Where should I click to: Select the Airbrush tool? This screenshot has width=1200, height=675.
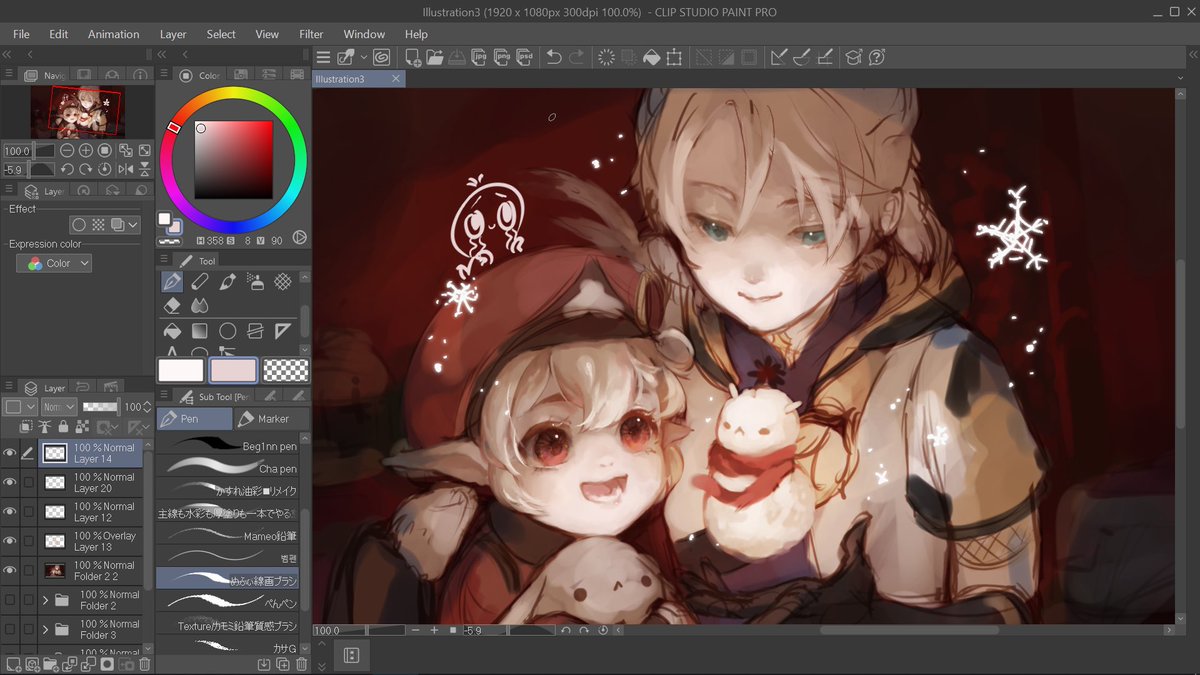256,282
